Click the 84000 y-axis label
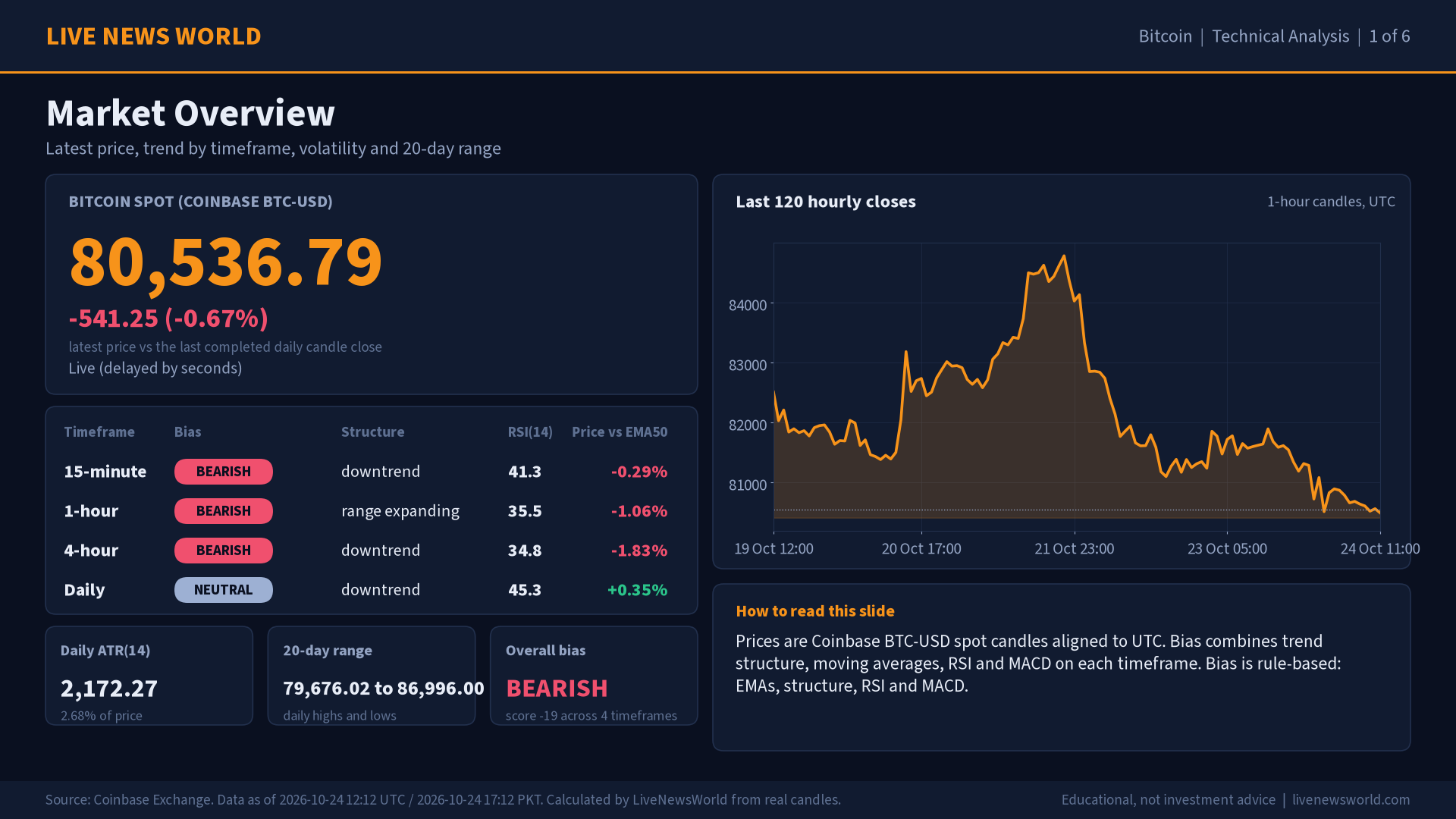The width and height of the screenshot is (1456, 819). pos(748,306)
